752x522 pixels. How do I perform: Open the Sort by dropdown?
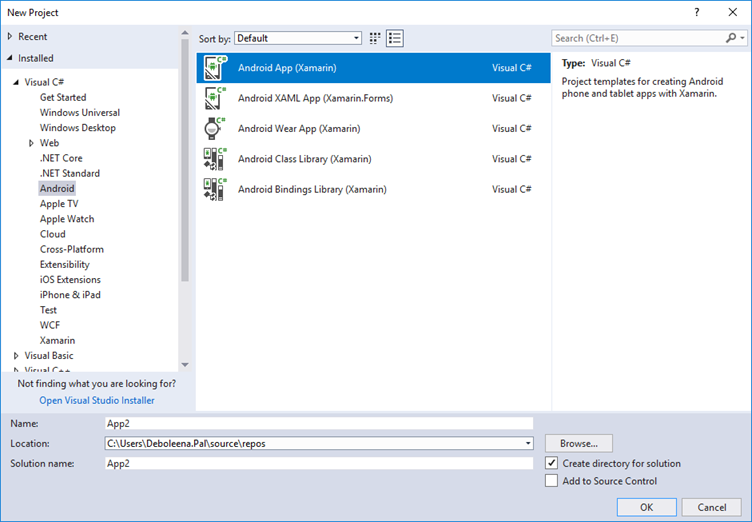[297, 38]
